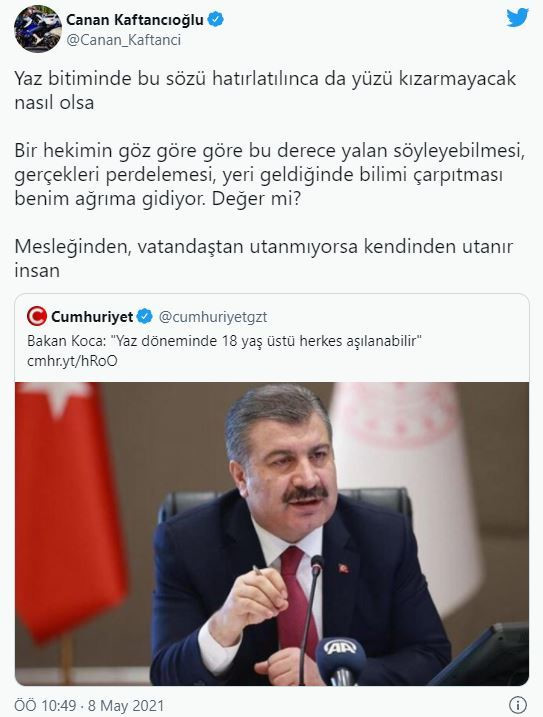Open Canan Kaftancıoğlu's profile avatar
The height and width of the screenshot is (717, 543).
38,29
